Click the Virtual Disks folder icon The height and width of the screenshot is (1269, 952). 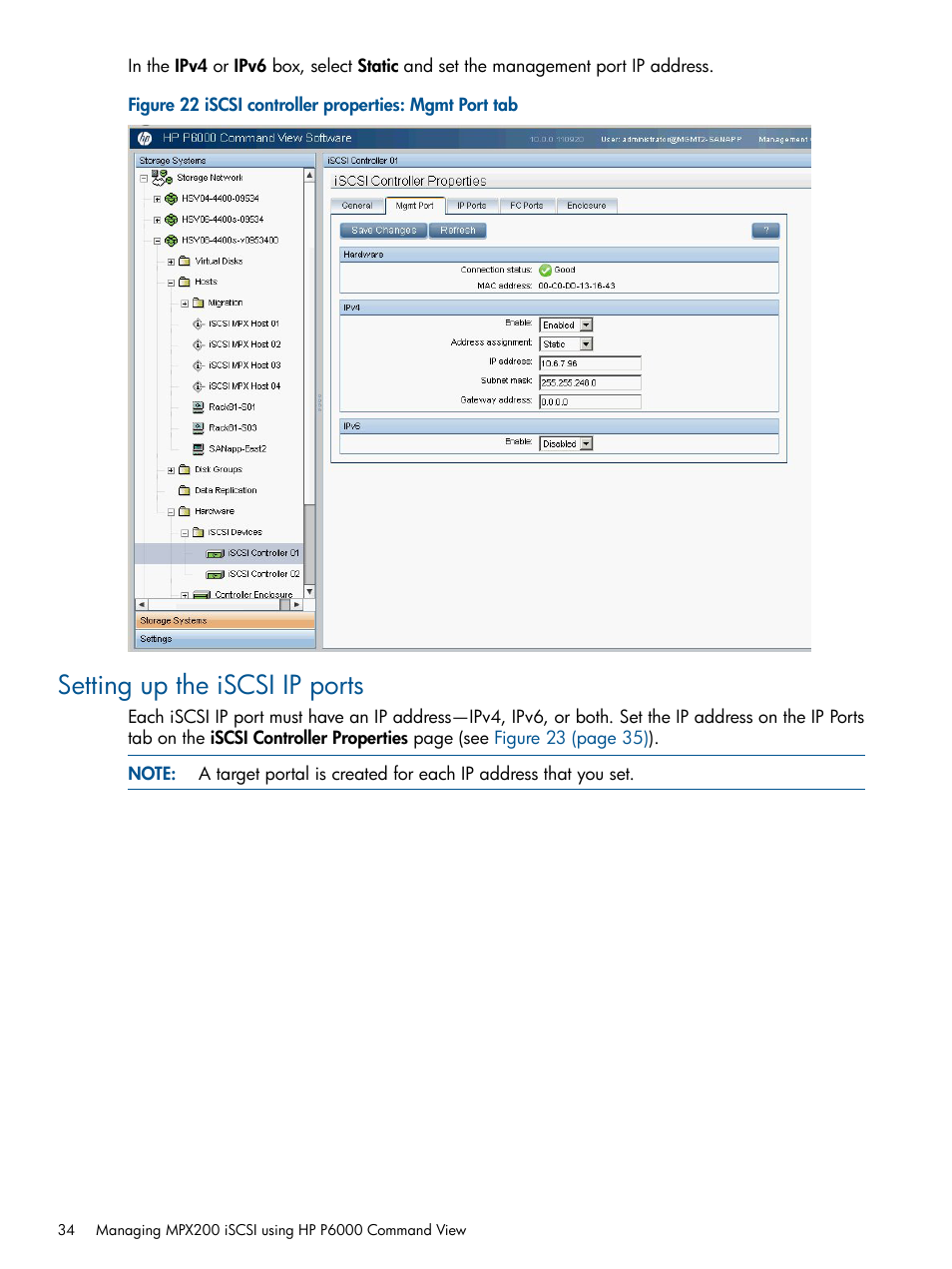(x=185, y=262)
